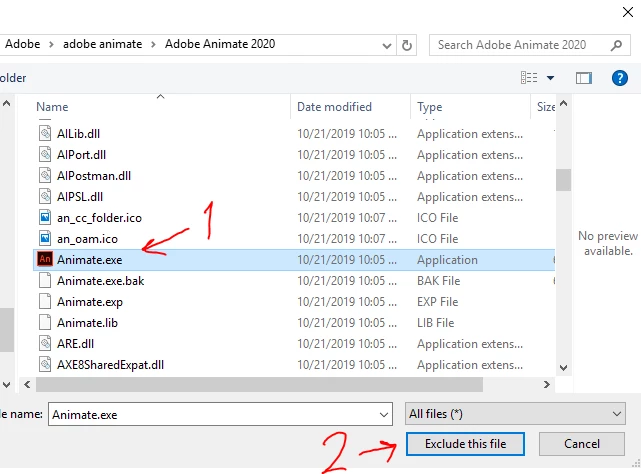The image size is (641, 474).
Task: Click the Application type cell of Animate.exe
Action: click(x=447, y=260)
